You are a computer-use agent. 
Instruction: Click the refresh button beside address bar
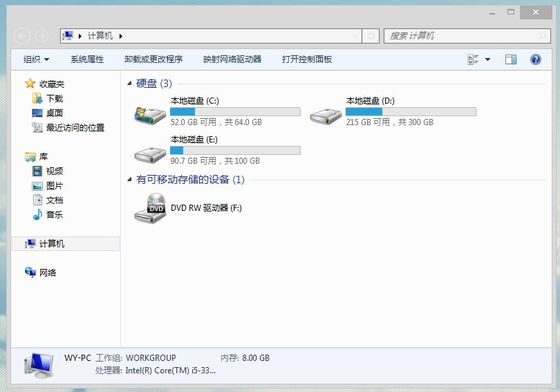tap(371, 36)
